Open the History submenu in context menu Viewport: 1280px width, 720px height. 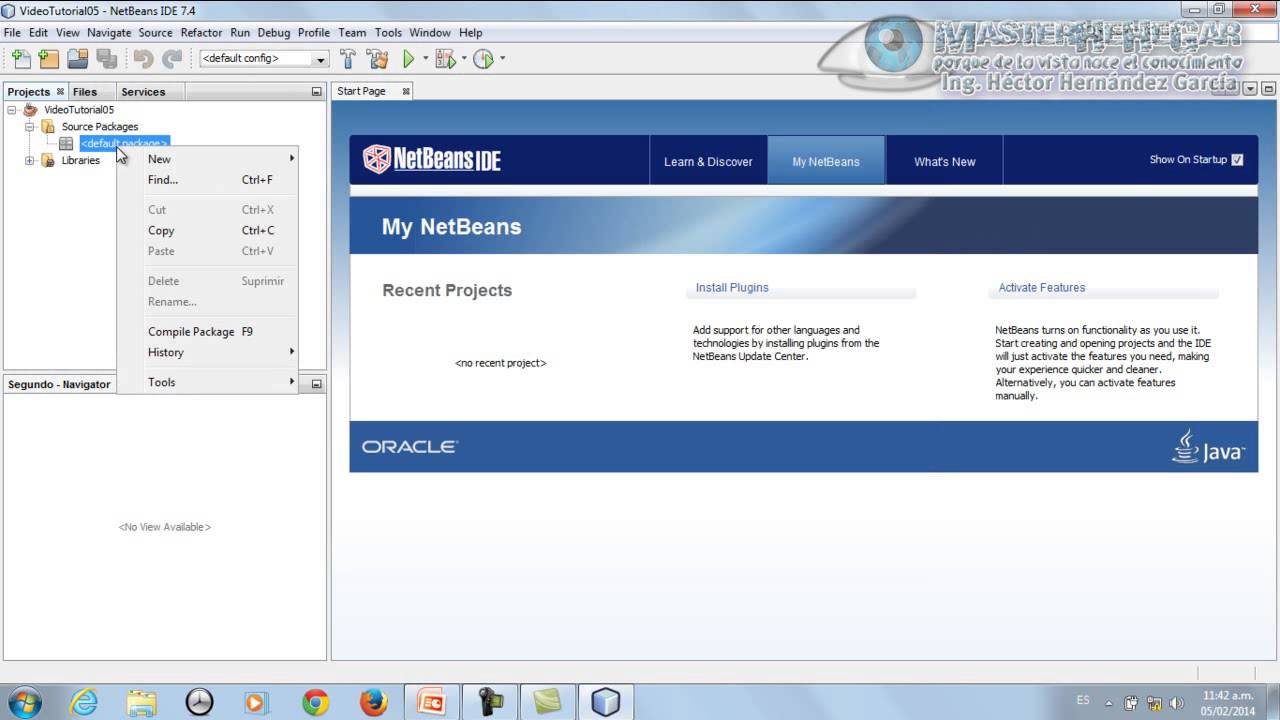pos(208,352)
